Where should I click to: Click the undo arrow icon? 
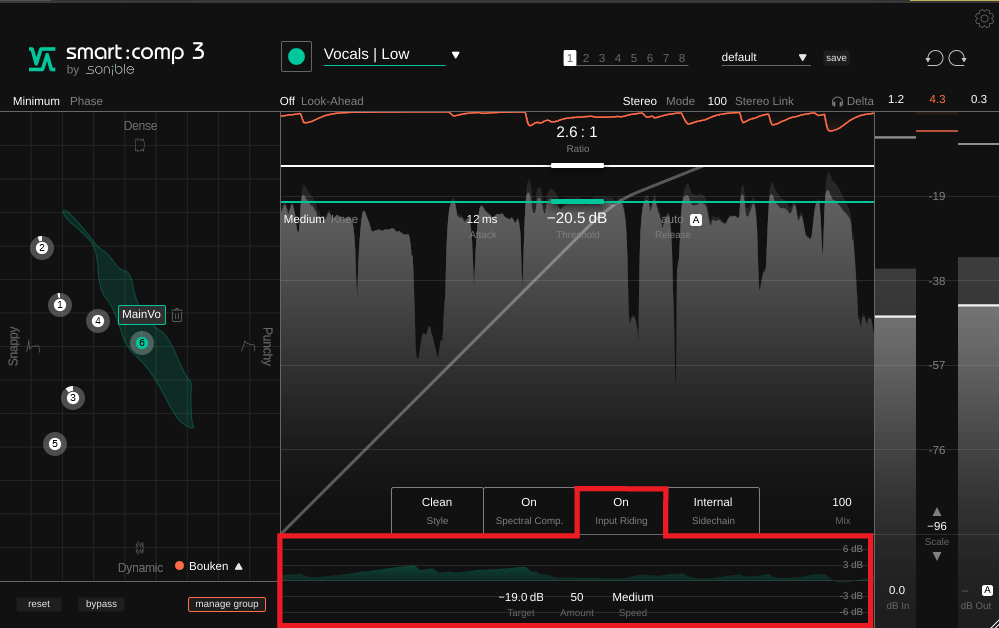click(x=934, y=58)
